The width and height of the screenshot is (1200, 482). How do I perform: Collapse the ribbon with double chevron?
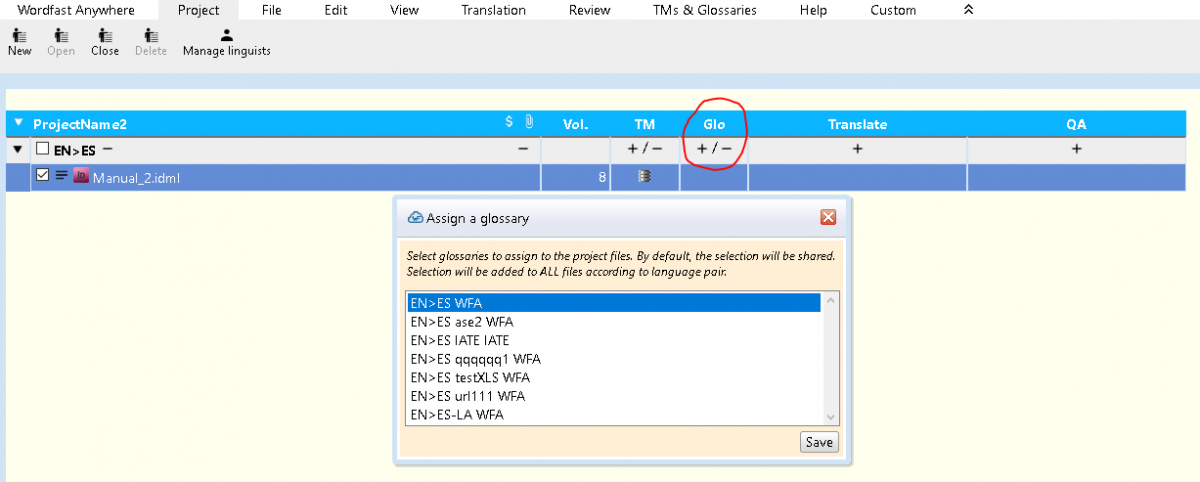(968, 10)
